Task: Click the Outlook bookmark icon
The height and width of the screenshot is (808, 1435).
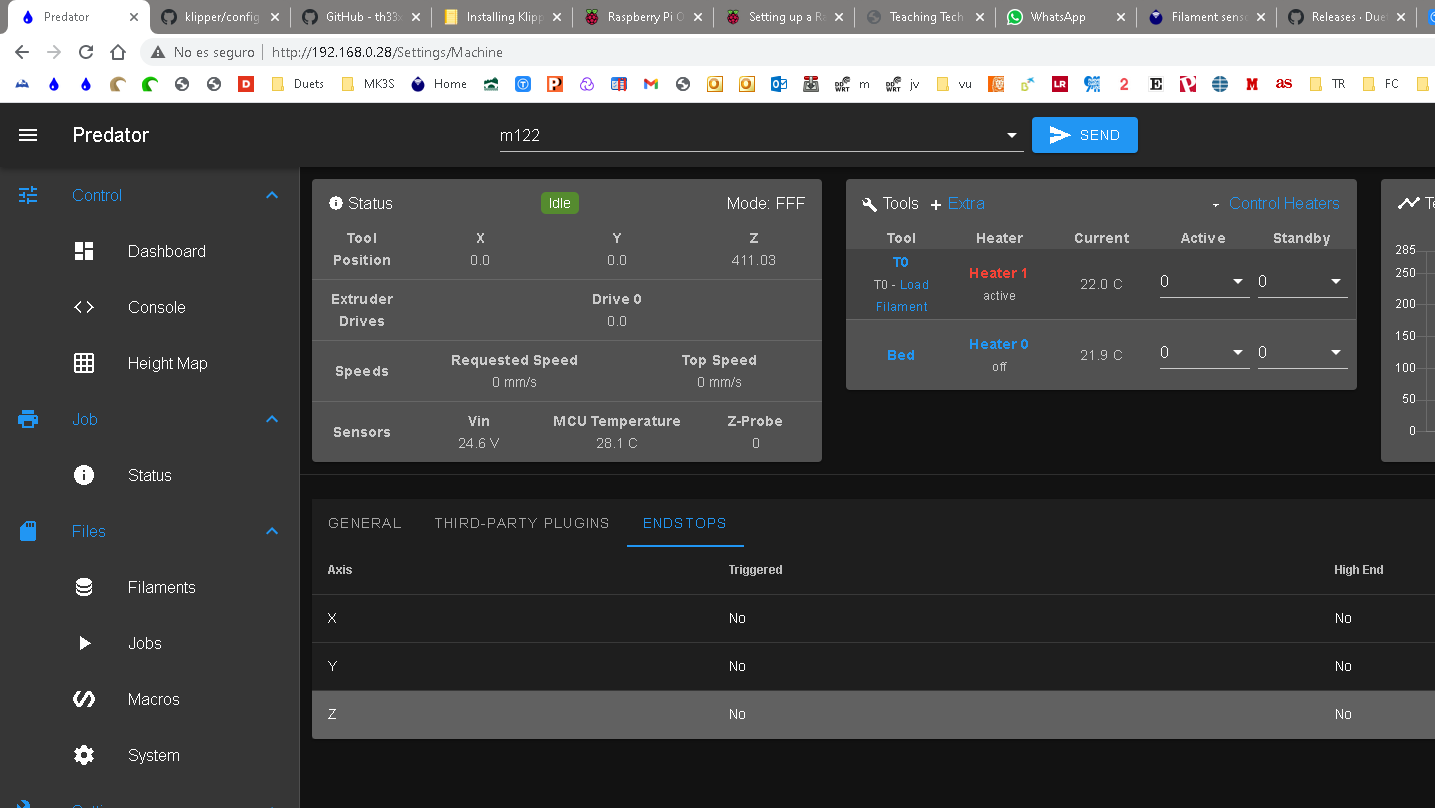Action: click(779, 84)
